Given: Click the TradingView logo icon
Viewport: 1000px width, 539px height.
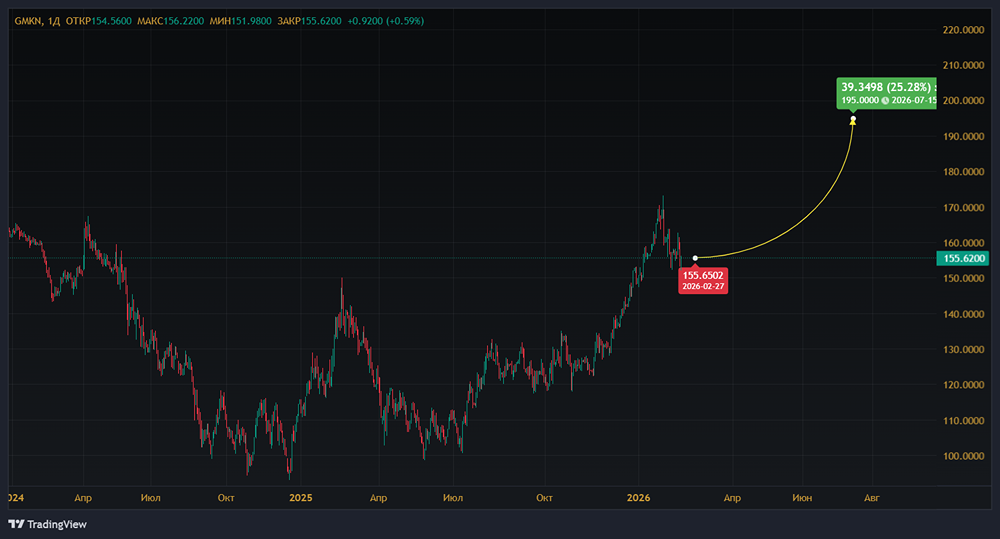Looking at the screenshot, I should tap(16, 524).
